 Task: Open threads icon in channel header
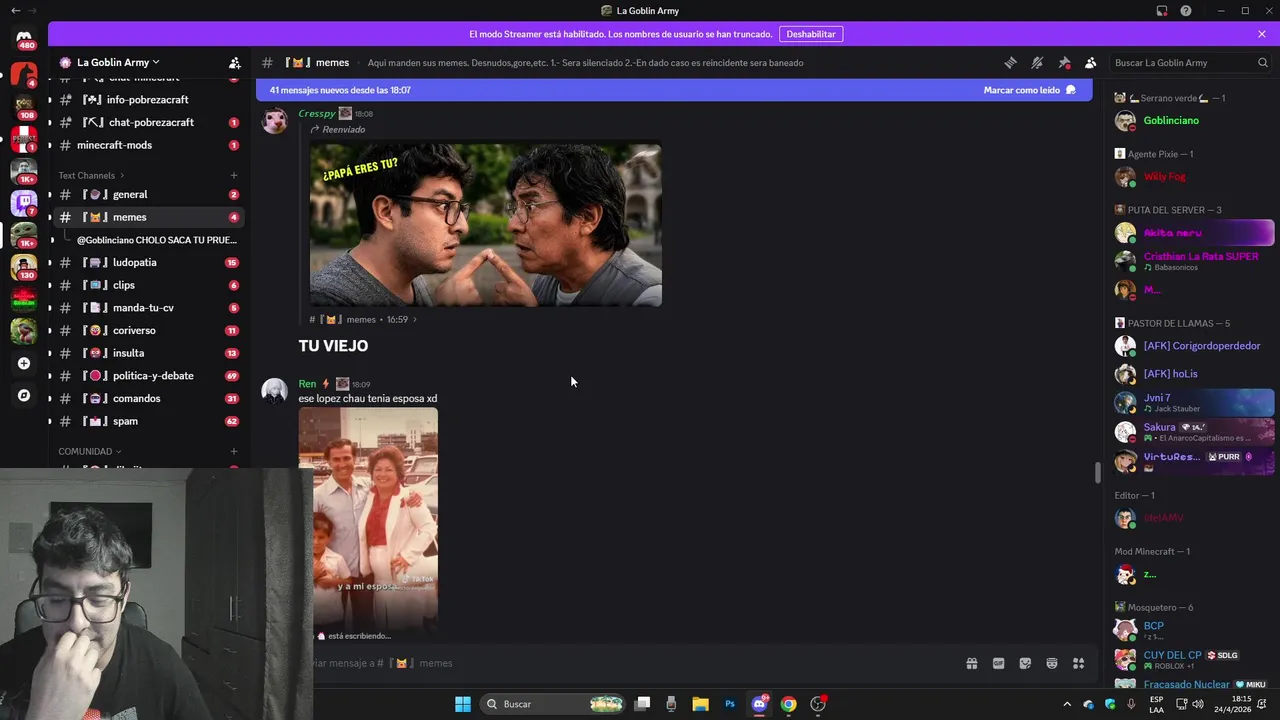(x=1010, y=62)
